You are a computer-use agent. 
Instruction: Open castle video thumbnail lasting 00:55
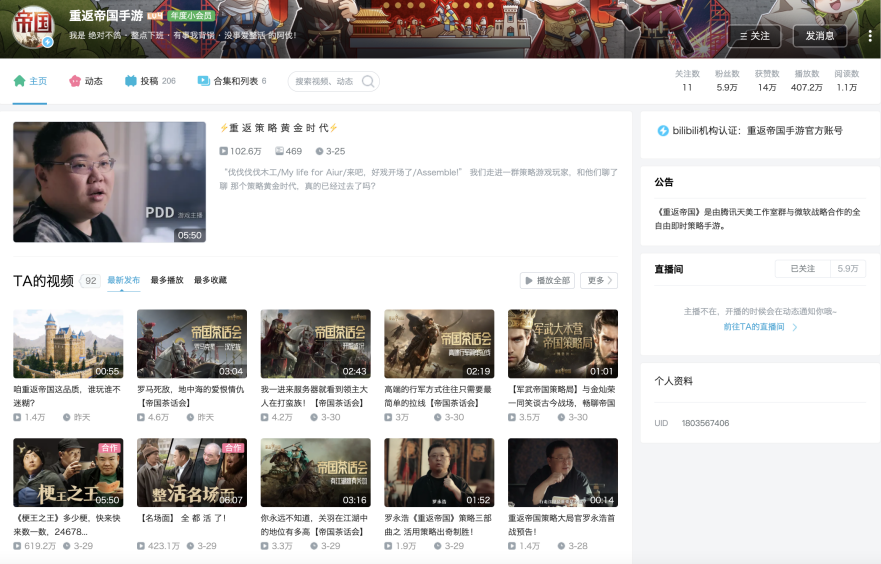coord(68,344)
